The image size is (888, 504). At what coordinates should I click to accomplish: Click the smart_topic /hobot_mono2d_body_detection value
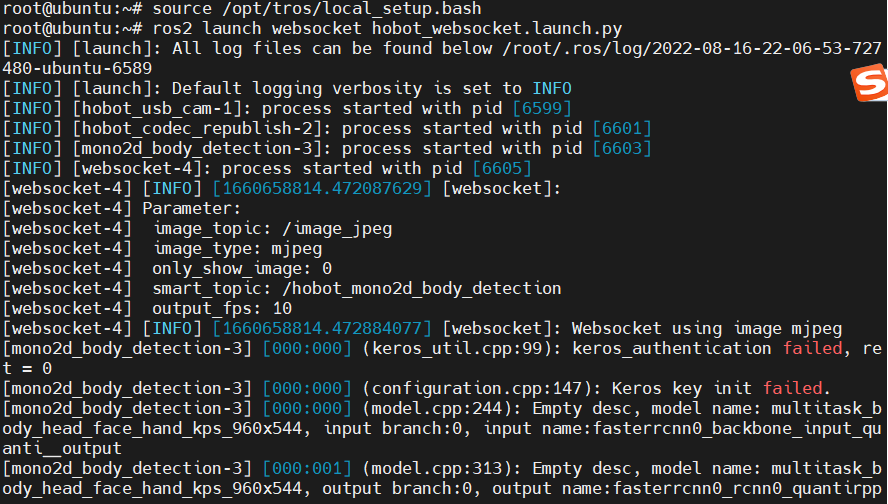pyautogui.click(x=422, y=289)
